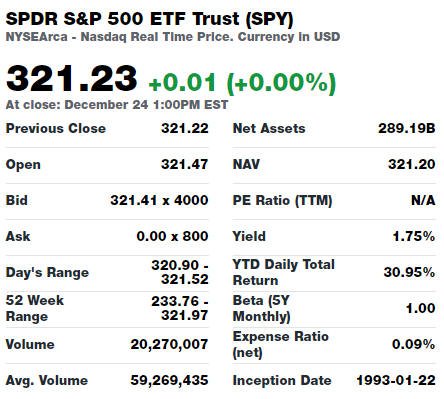Select the Previous Close label

[x=56, y=128]
